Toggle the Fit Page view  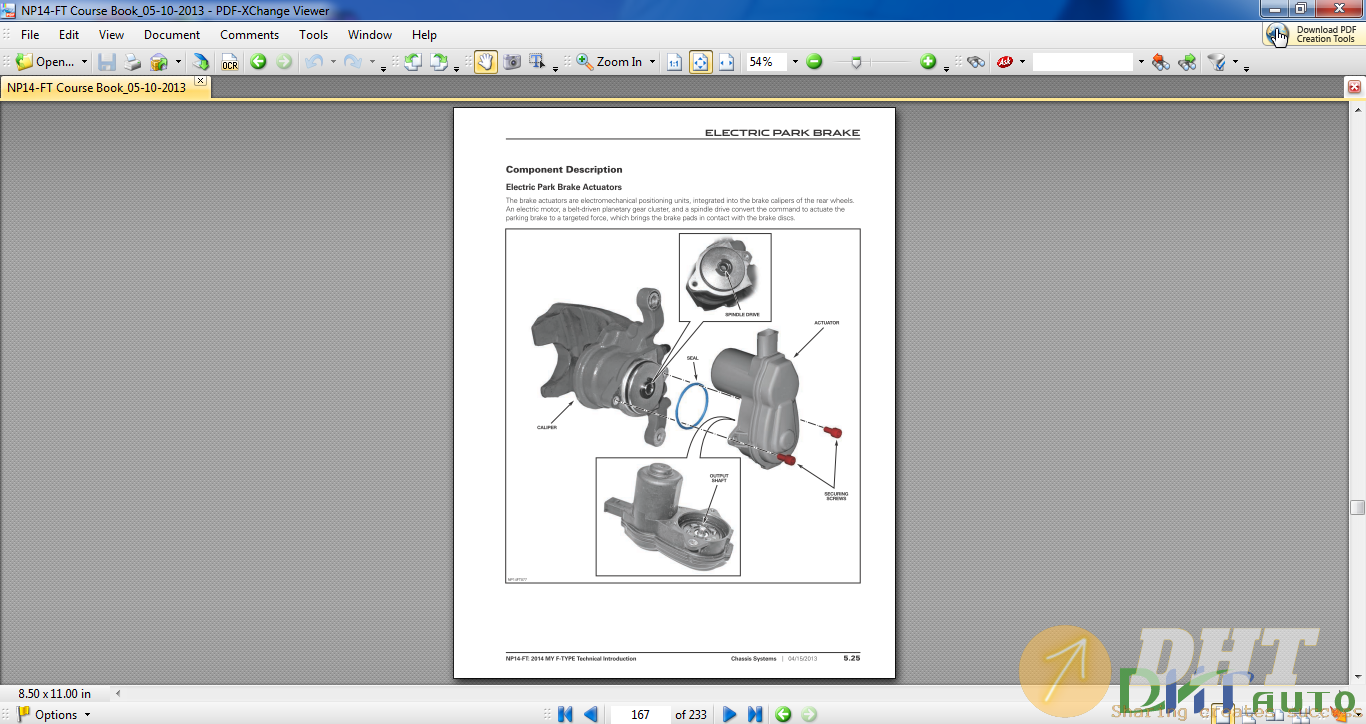[700, 62]
